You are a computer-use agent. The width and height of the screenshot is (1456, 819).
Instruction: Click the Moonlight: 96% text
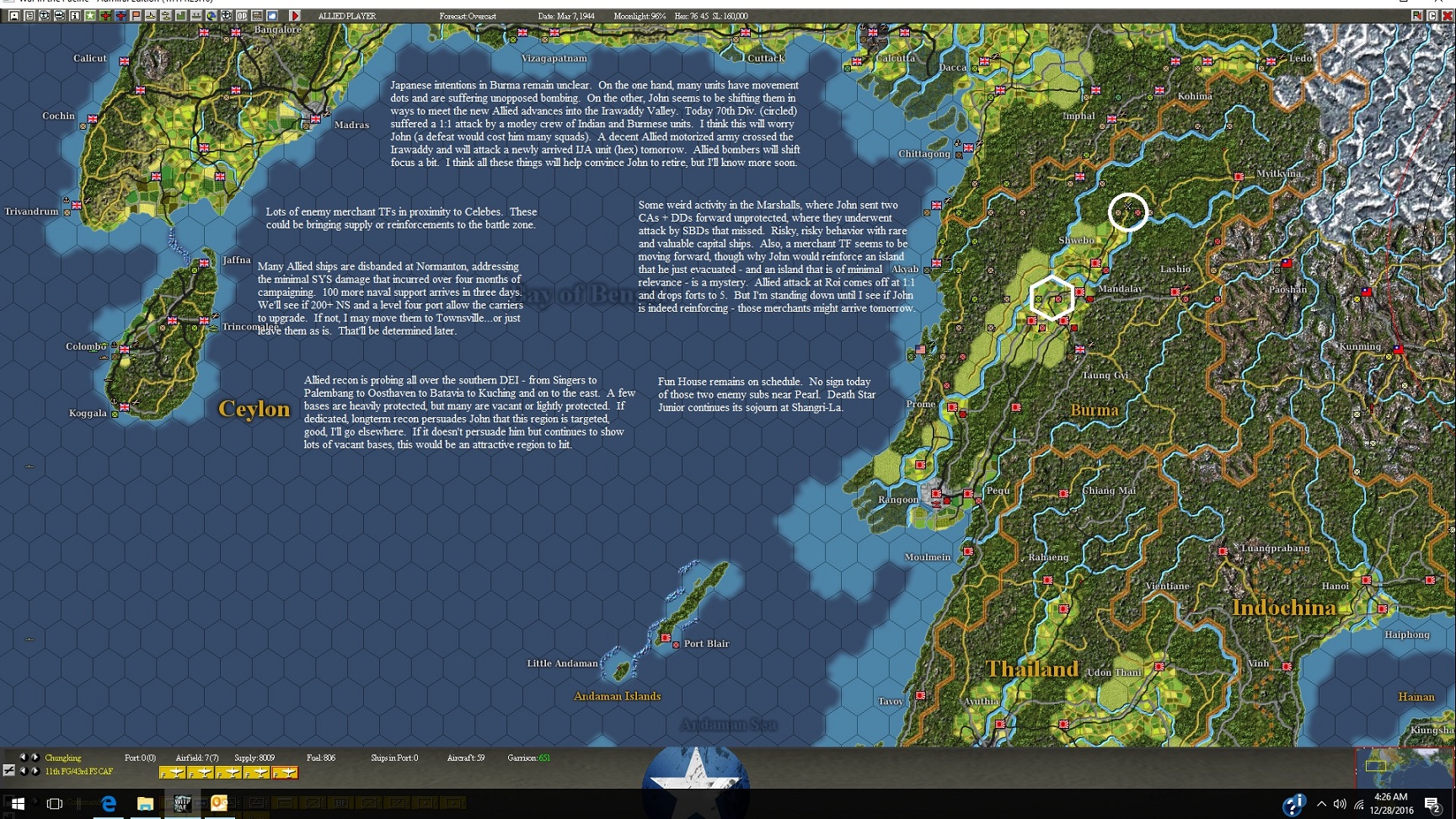click(640, 16)
